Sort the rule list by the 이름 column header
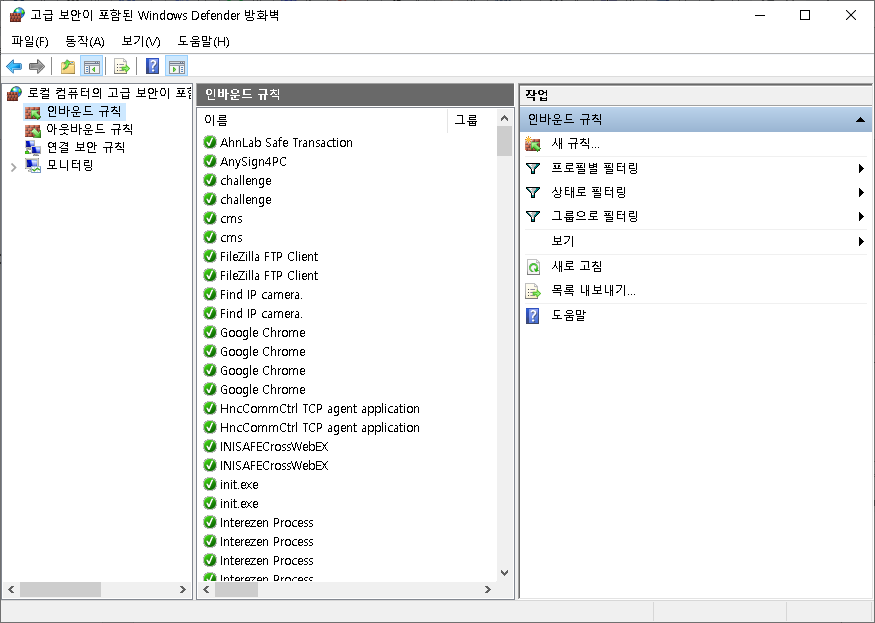This screenshot has height=623, width=875. point(323,120)
